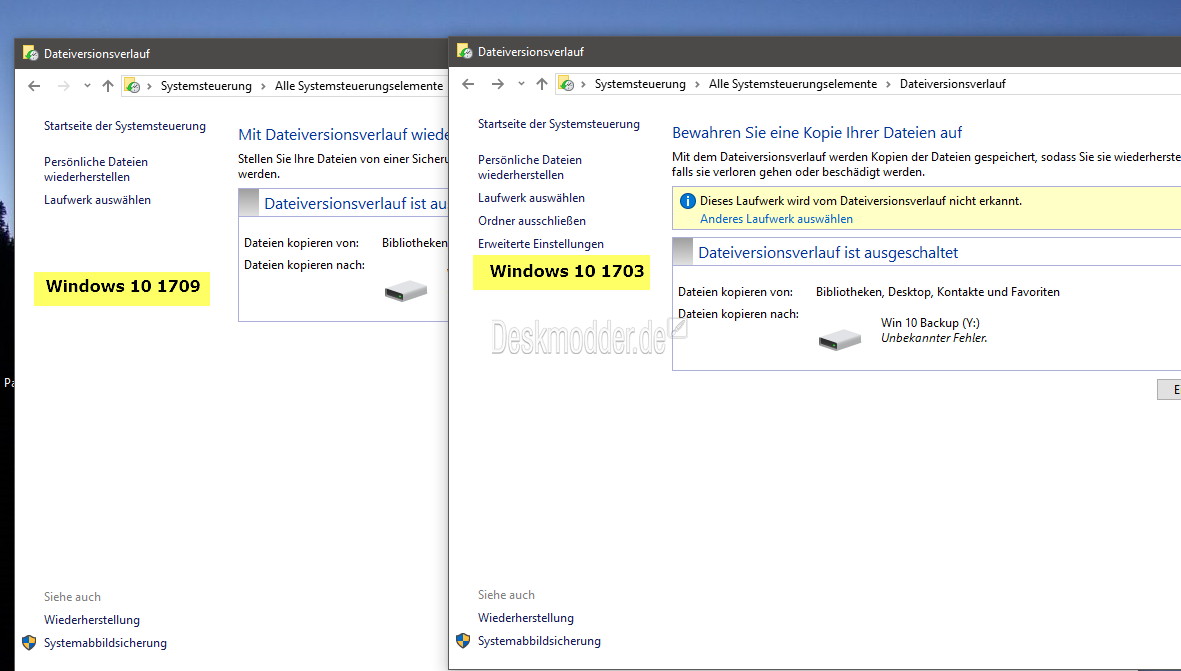Click Alle Systemsteuerungselemente breadcrumb in the right window
Image resolution: width=1181 pixels, height=671 pixels.
tap(793, 84)
